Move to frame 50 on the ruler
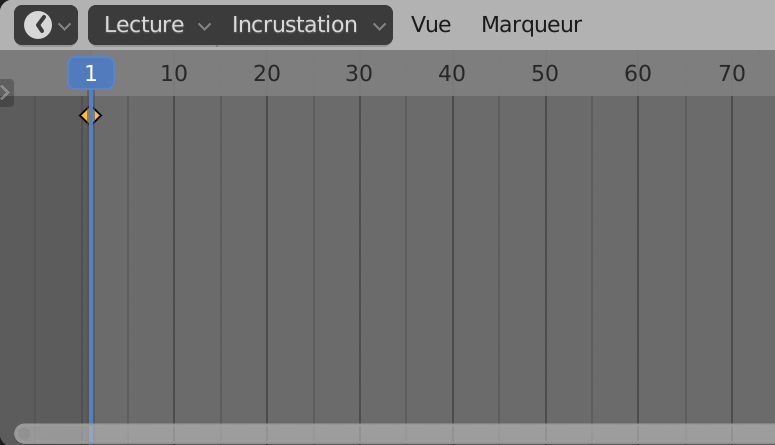The image size is (775, 445). [545, 73]
